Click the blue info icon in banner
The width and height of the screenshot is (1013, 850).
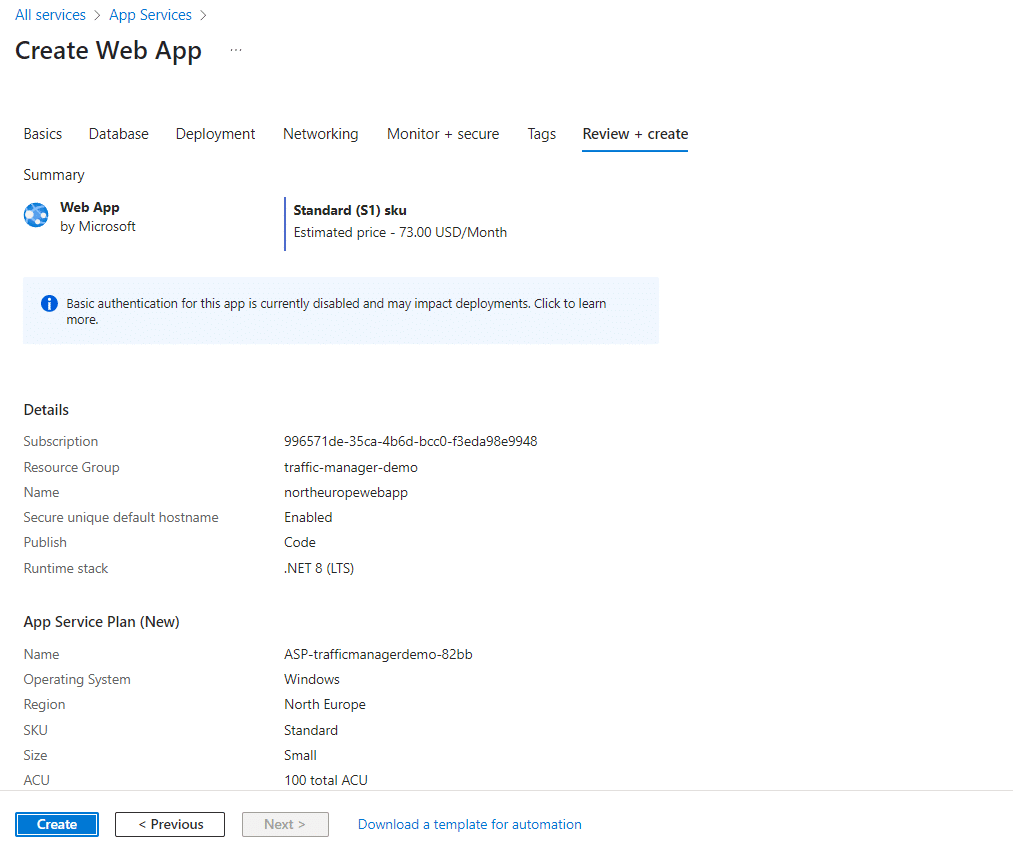click(49, 304)
